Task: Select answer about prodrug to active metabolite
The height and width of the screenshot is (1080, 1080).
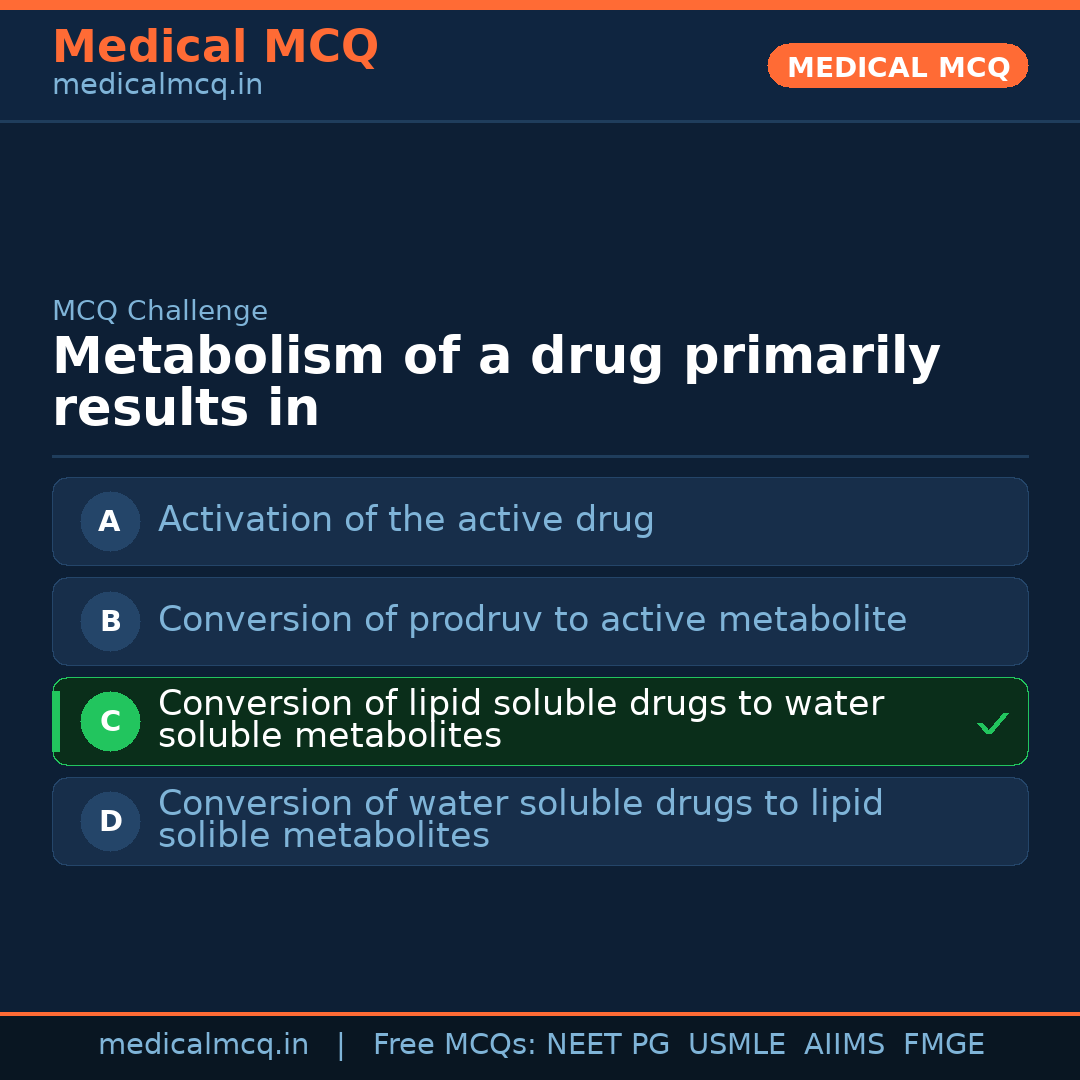Action: [x=532, y=620]
